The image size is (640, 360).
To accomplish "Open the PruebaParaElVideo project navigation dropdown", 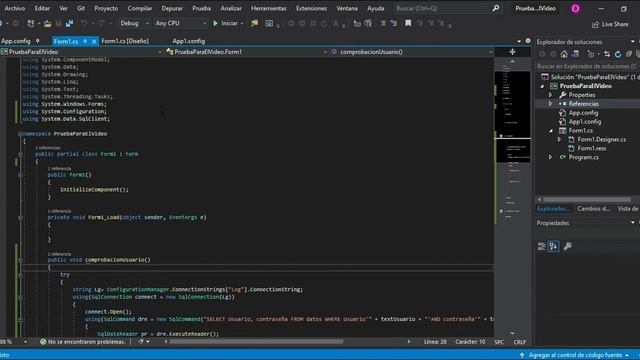I will point(82,52).
